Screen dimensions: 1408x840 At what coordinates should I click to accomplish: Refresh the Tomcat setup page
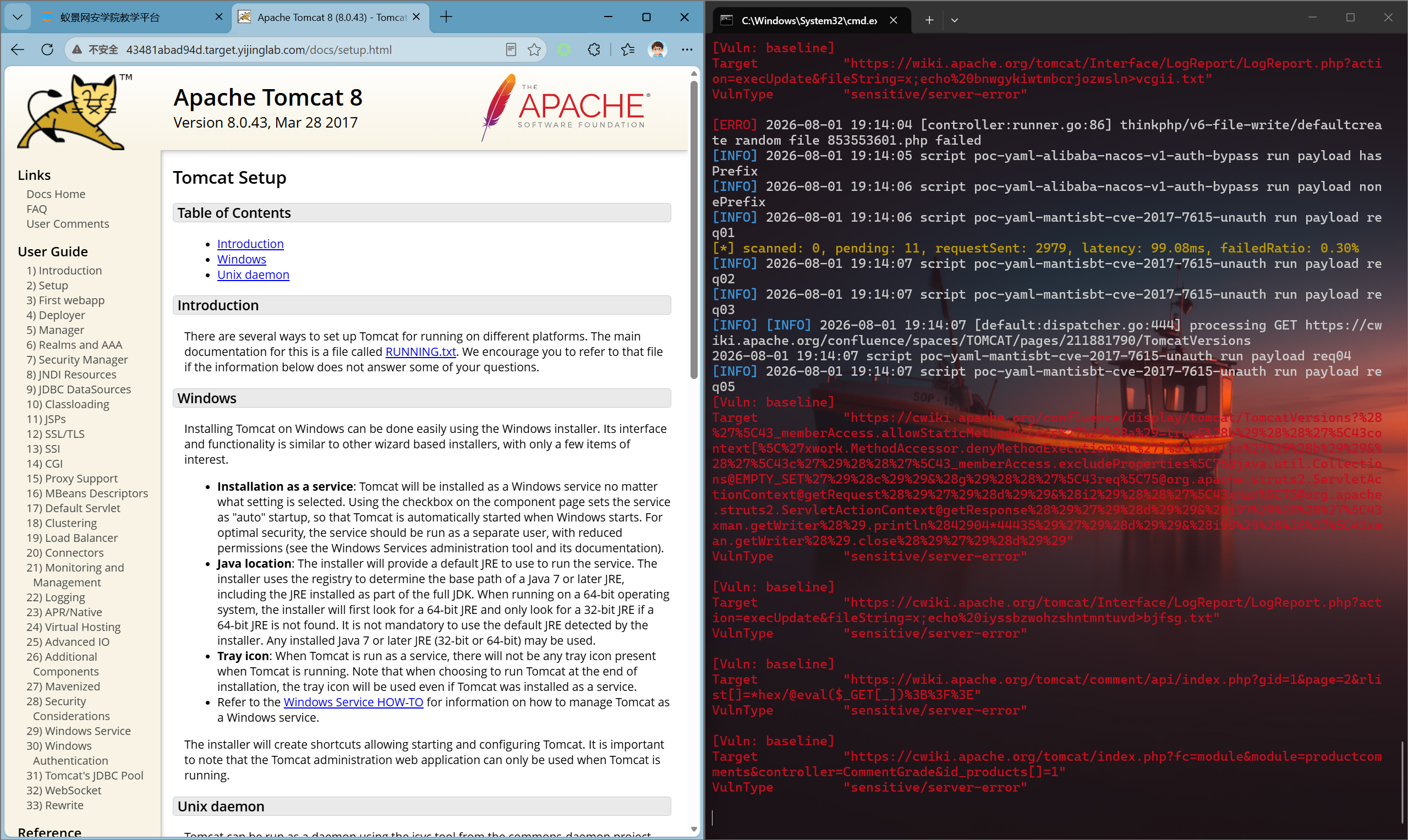tap(47, 50)
